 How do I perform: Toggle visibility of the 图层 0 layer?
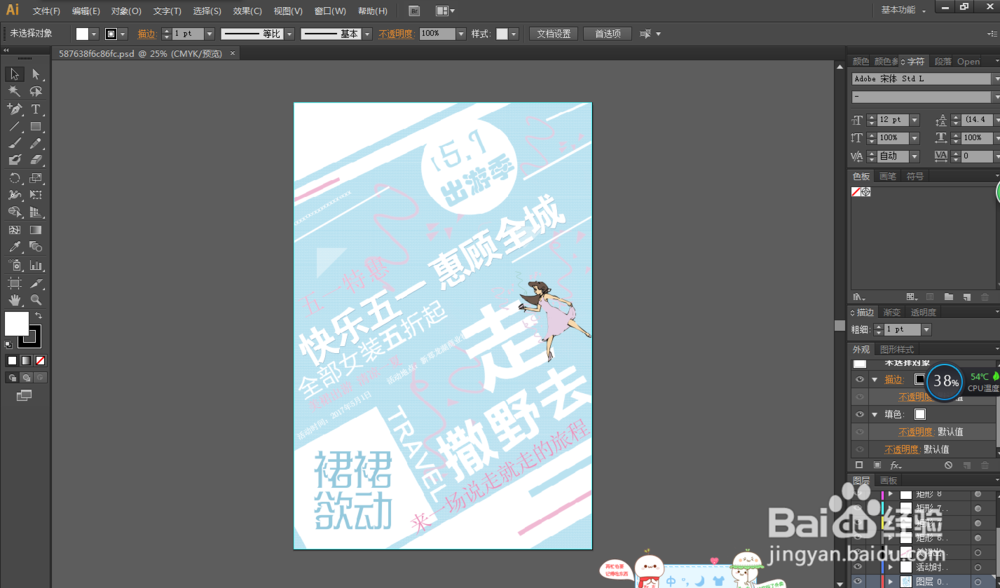(x=858, y=581)
